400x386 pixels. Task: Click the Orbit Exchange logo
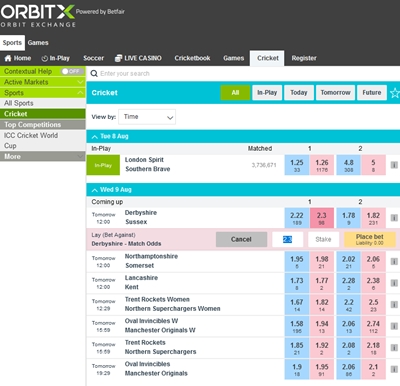tap(38, 15)
